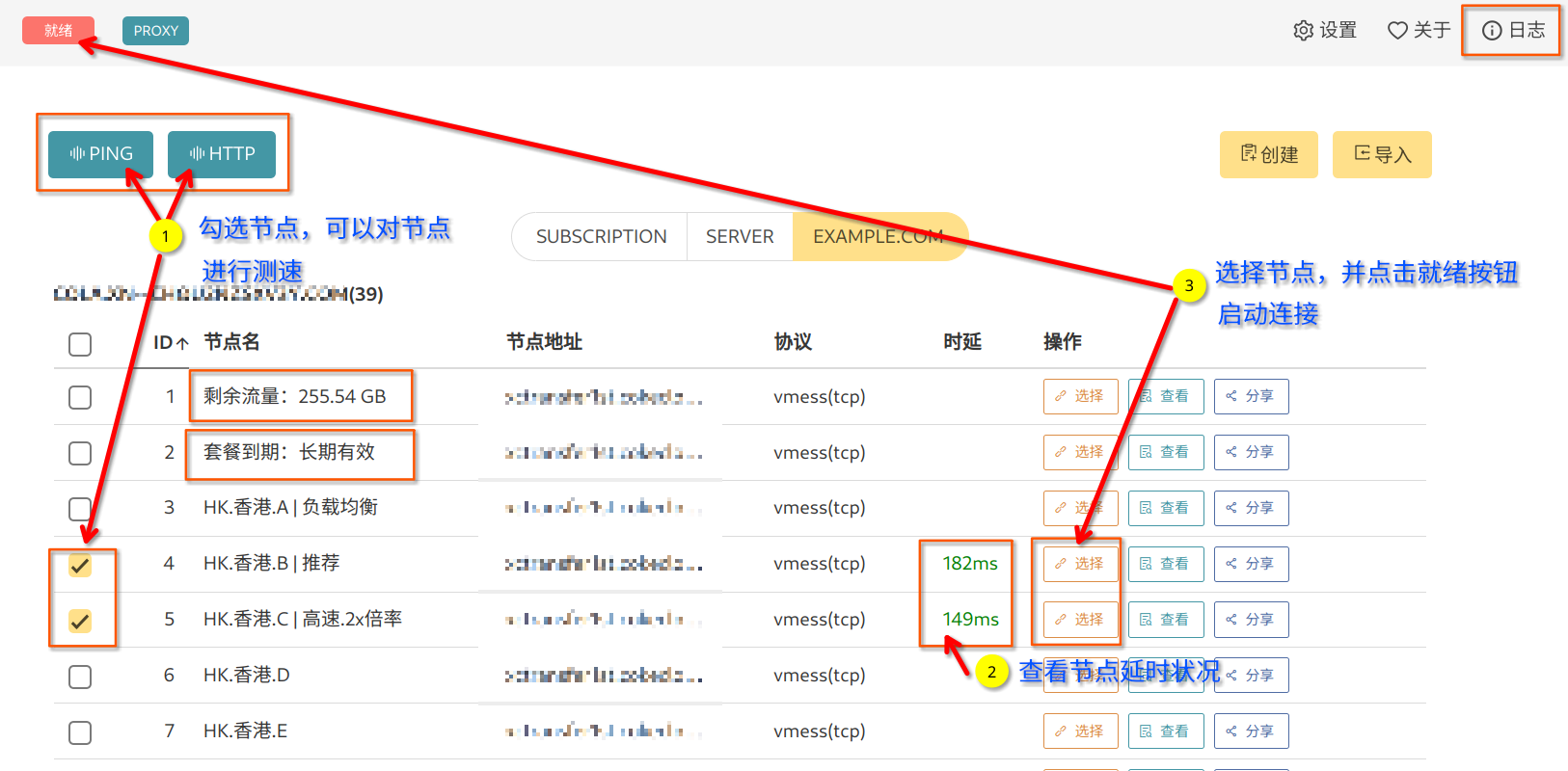This screenshot has width=1568, height=771.
Task: Click the 149ms latency value
Action: 970,620
